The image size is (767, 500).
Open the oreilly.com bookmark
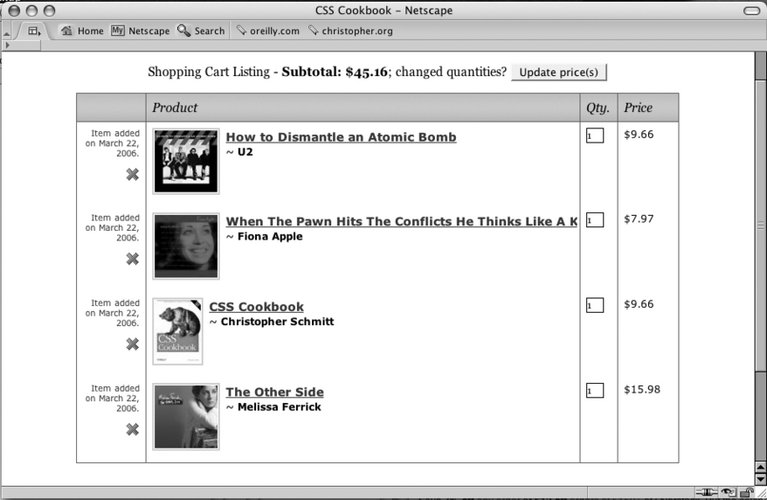click(268, 31)
